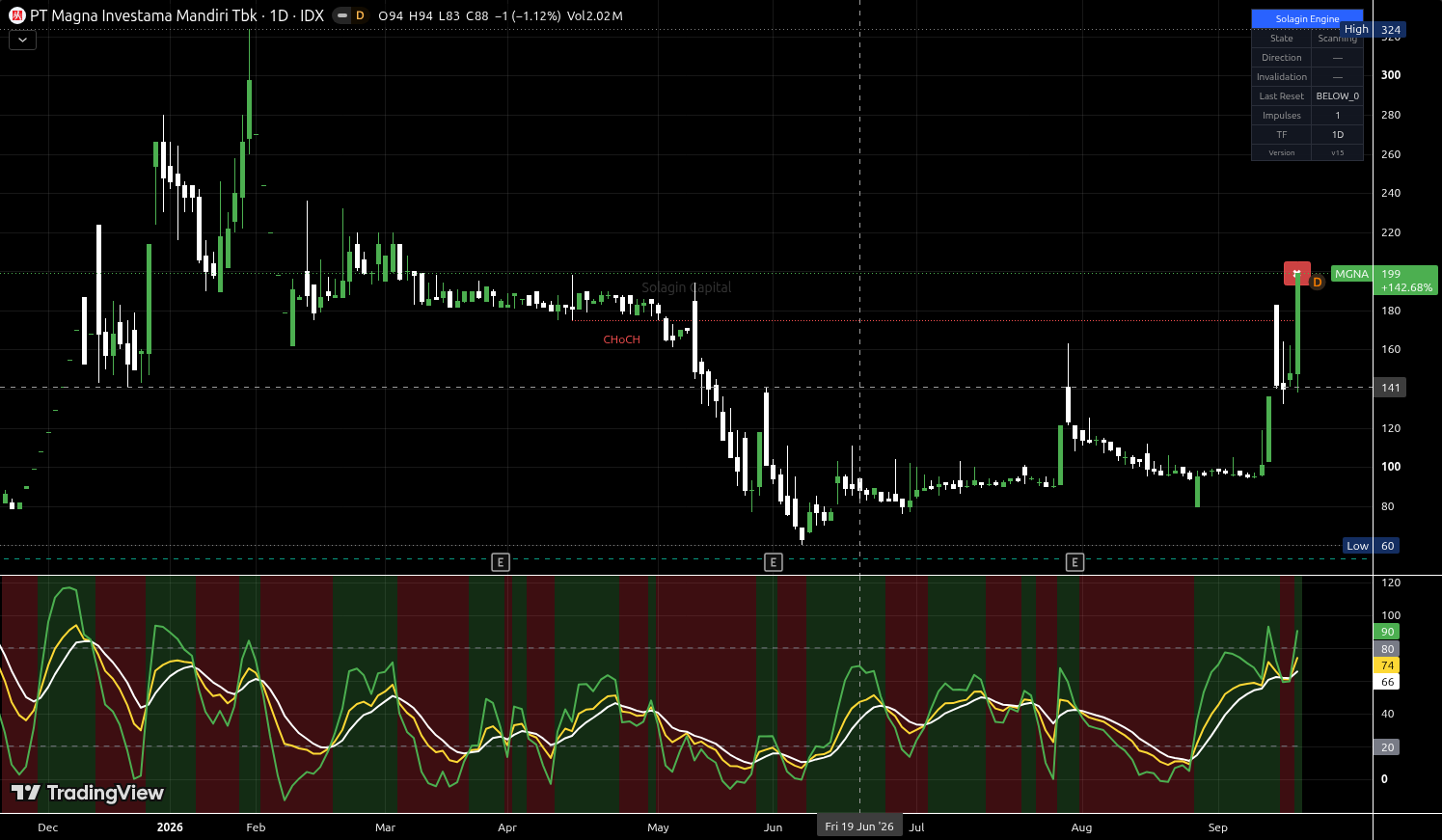Click the yellow 74 oscillator value label

point(1387,665)
